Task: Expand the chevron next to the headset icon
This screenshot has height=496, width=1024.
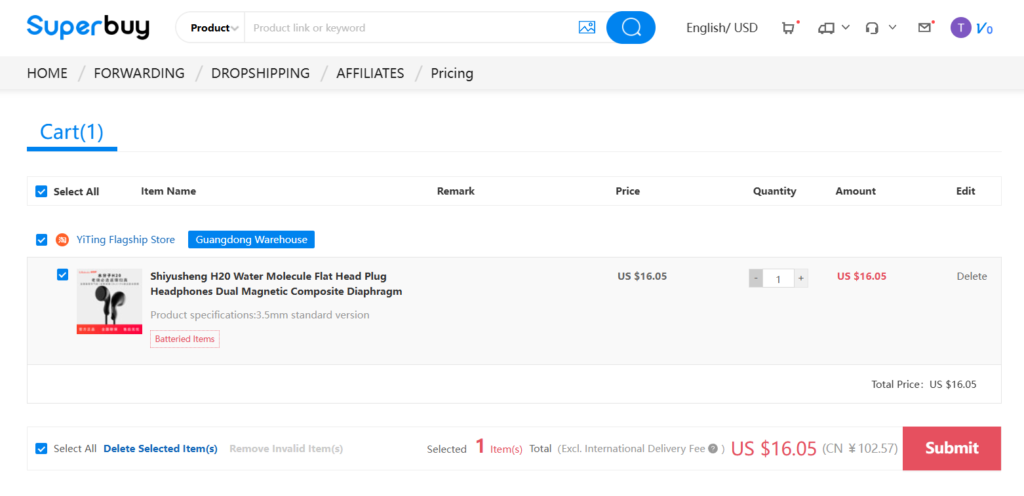Action: point(893,28)
